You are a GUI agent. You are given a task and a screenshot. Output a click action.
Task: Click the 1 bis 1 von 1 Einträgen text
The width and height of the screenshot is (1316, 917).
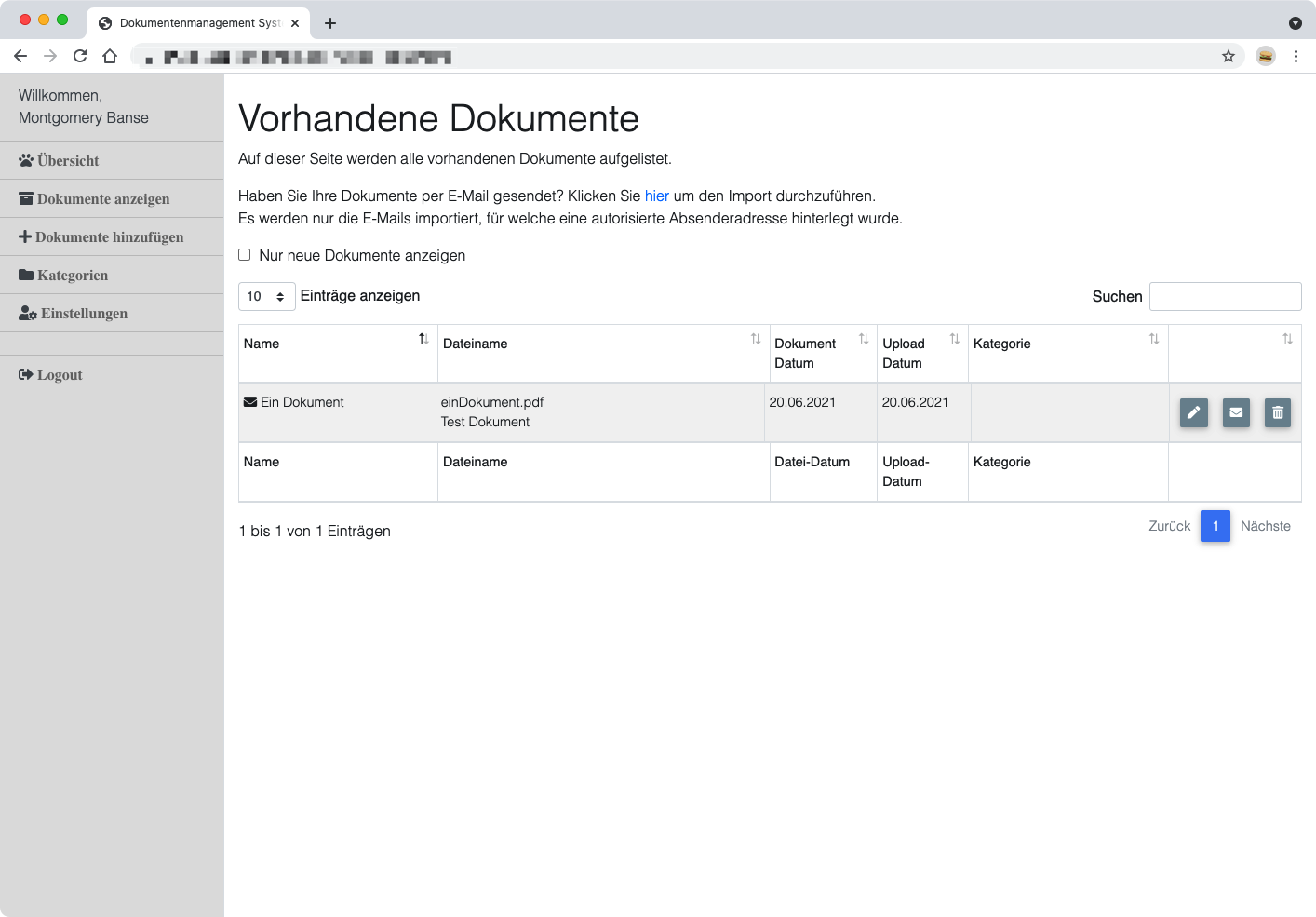[315, 531]
